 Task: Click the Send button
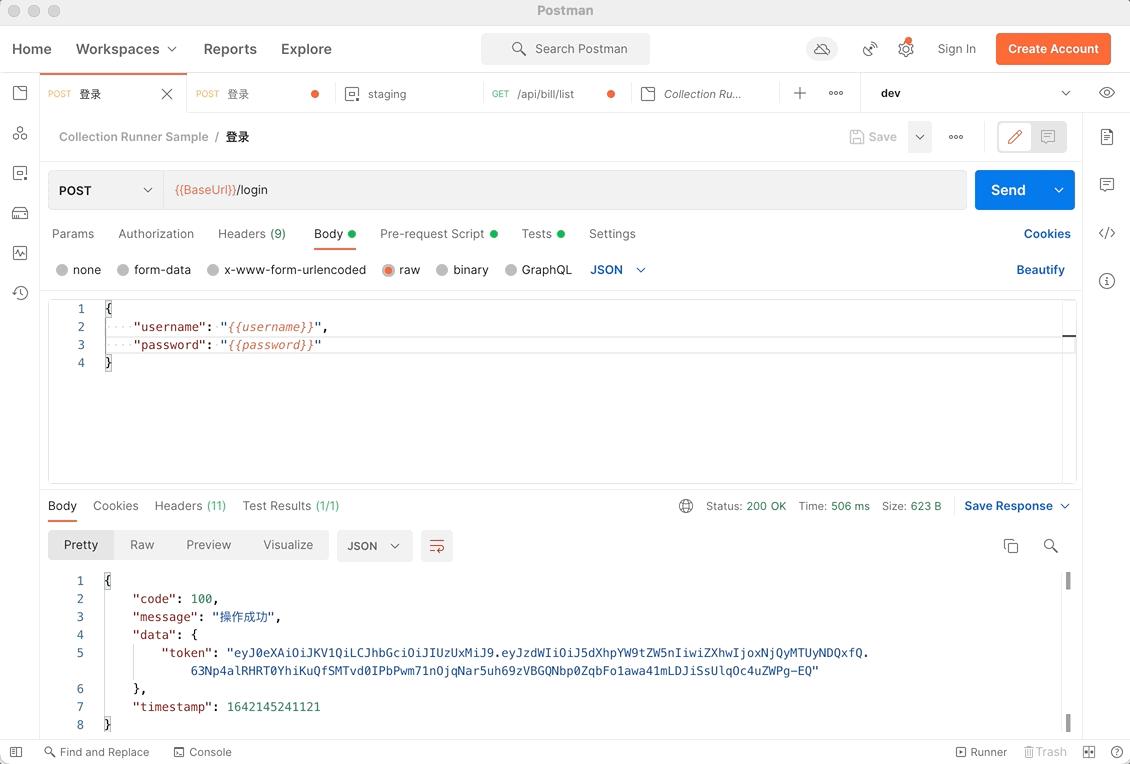[1008, 189]
